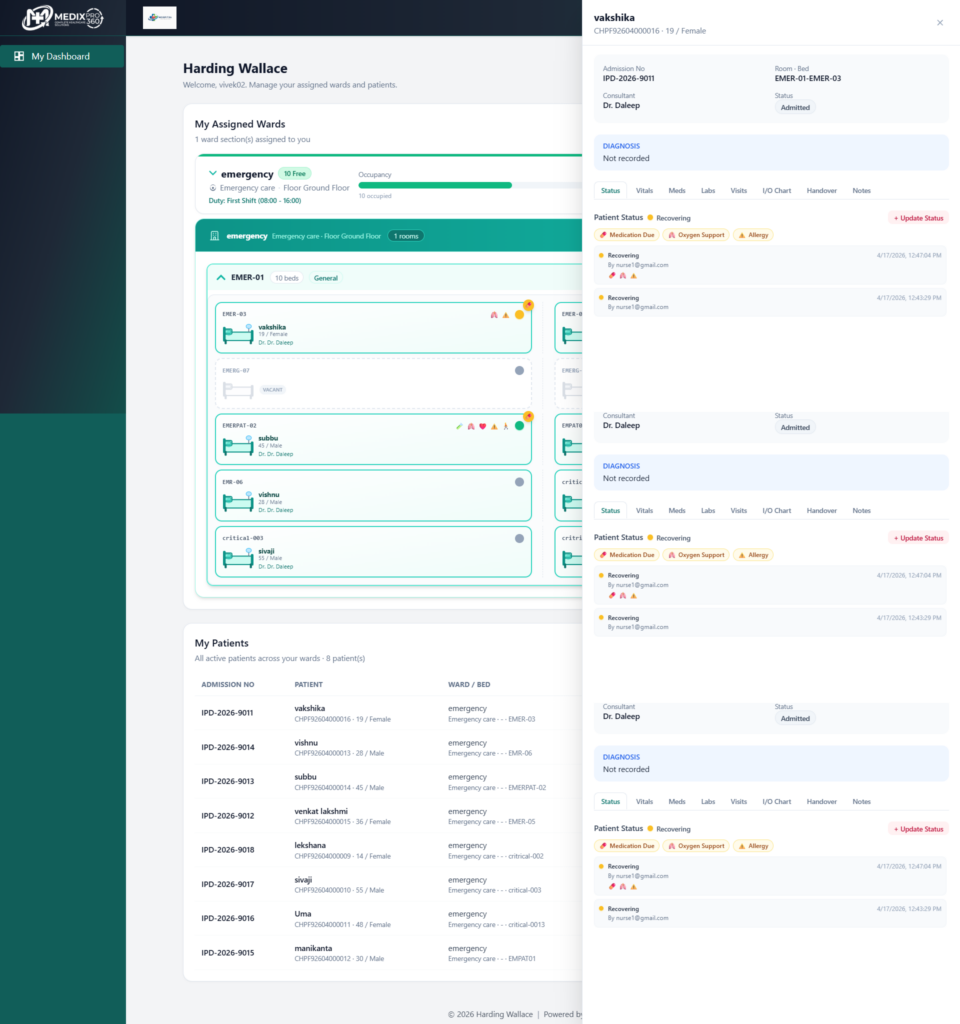Open Visits tab in topmost tab row
Image resolution: width=960 pixels, height=1024 pixels.
[738, 191]
